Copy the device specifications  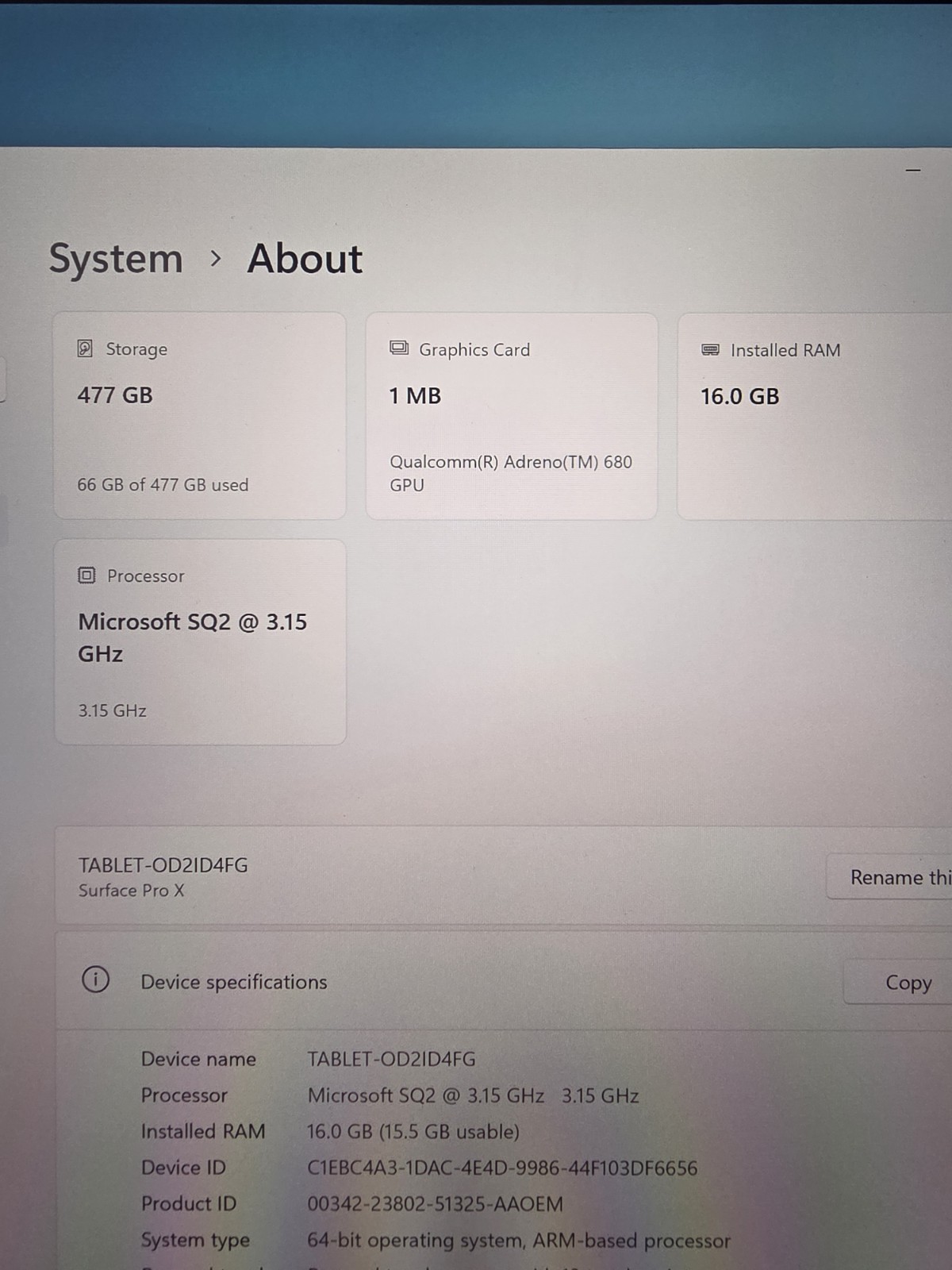(x=897, y=983)
